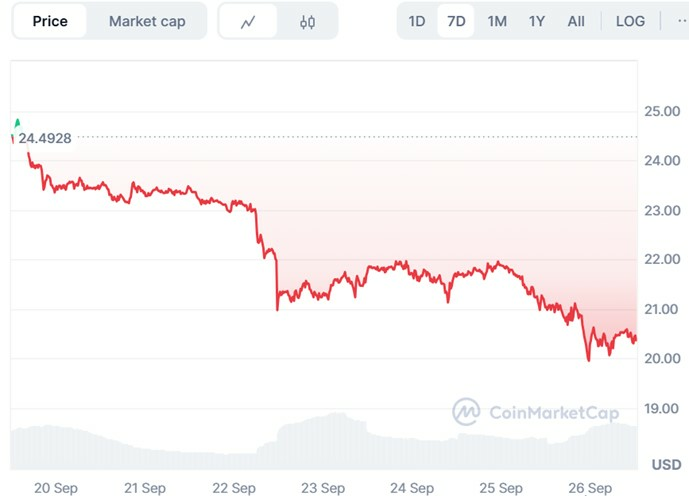Click the USD currency label
Viewport: 689px width, 496px height.
[x=666, y=465]
